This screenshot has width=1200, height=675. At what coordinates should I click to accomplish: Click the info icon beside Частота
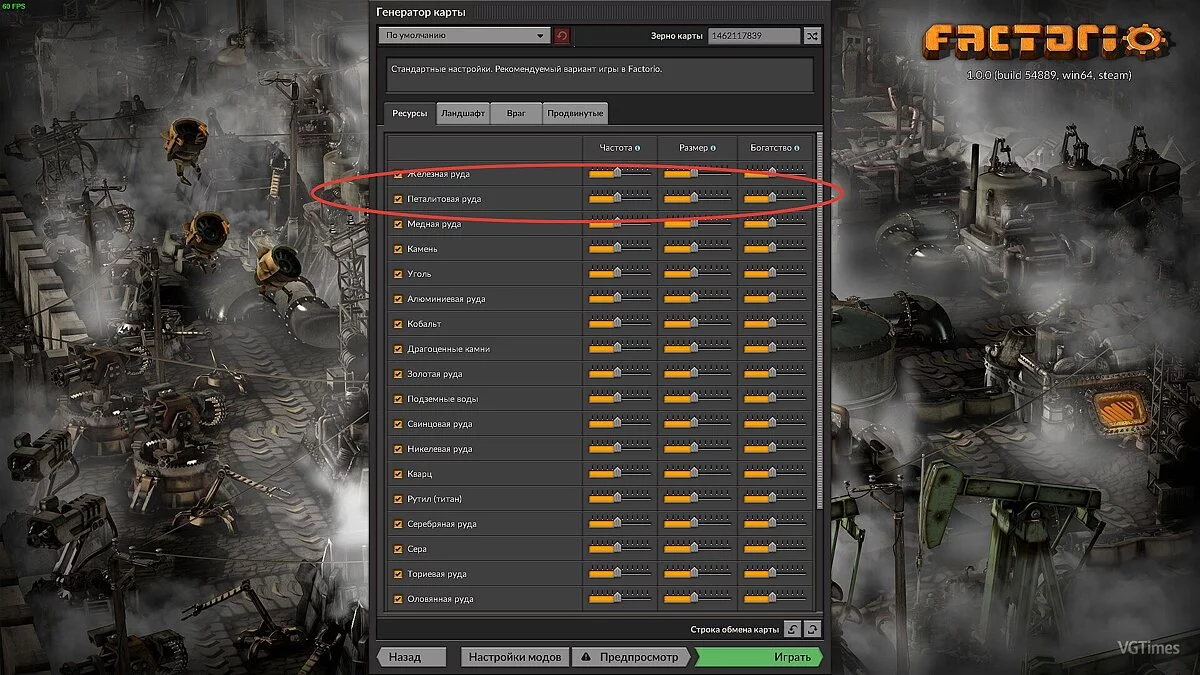[637, 148]
